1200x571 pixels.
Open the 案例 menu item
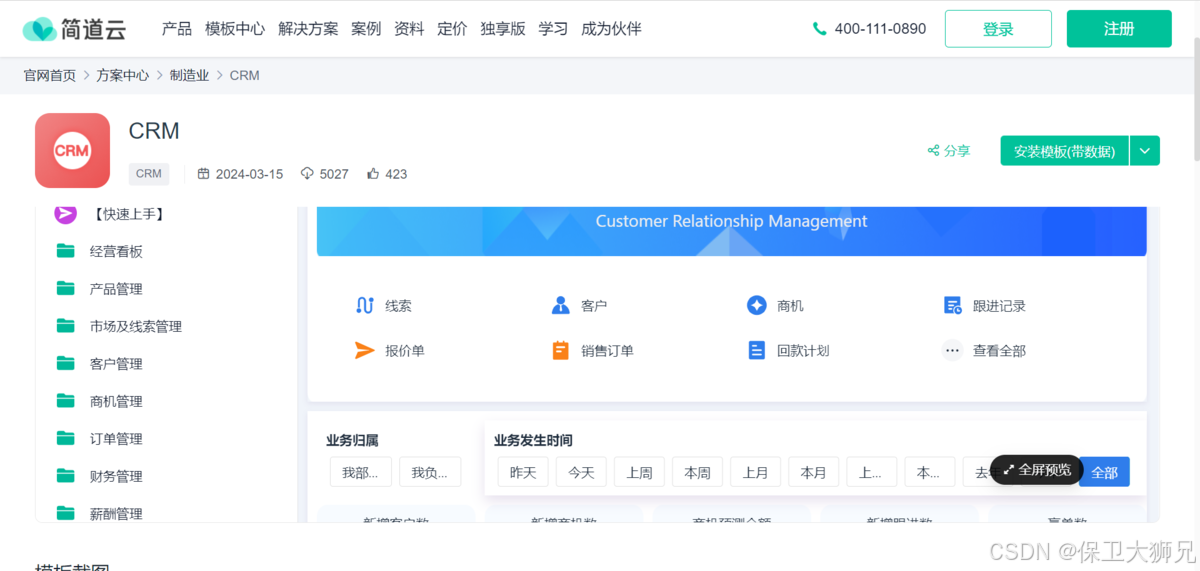pyautogui.click(x=366, y=29)
